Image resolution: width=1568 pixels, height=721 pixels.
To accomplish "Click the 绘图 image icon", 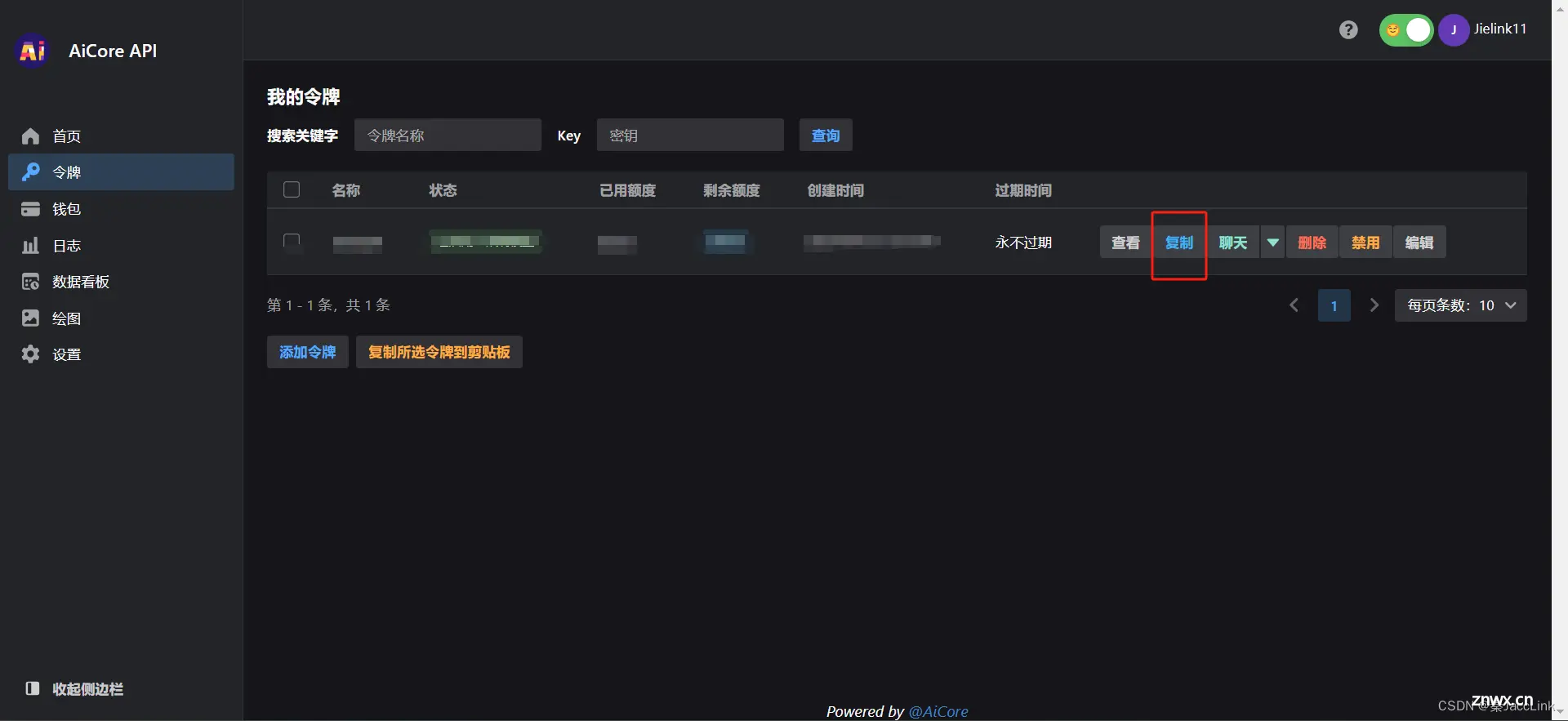I will pos(30,318).
